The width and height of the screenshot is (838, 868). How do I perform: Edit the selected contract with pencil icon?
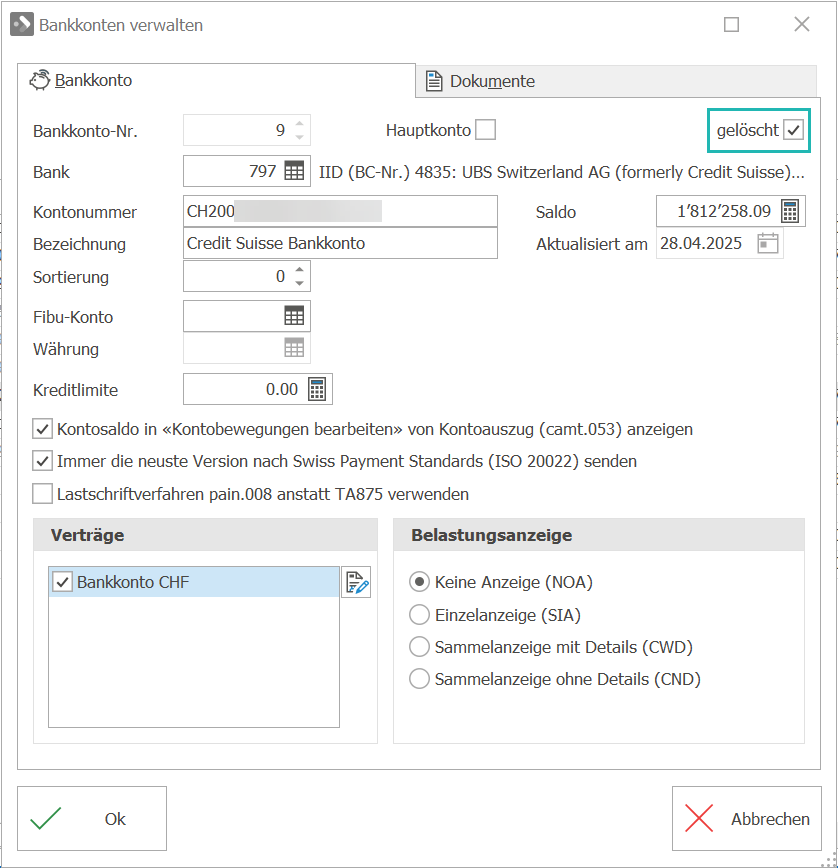pyautogui.click(x=356, y=582)
